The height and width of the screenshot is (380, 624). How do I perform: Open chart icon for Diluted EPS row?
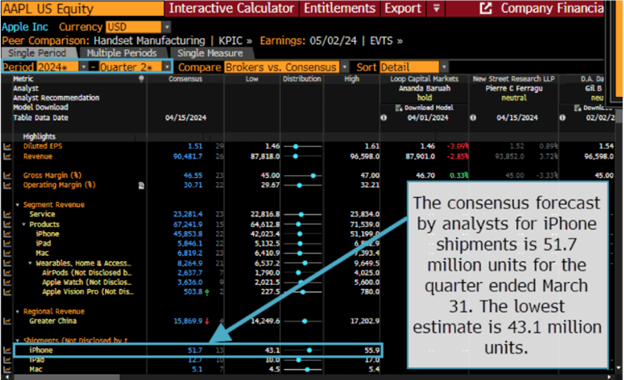pos(7,146)
